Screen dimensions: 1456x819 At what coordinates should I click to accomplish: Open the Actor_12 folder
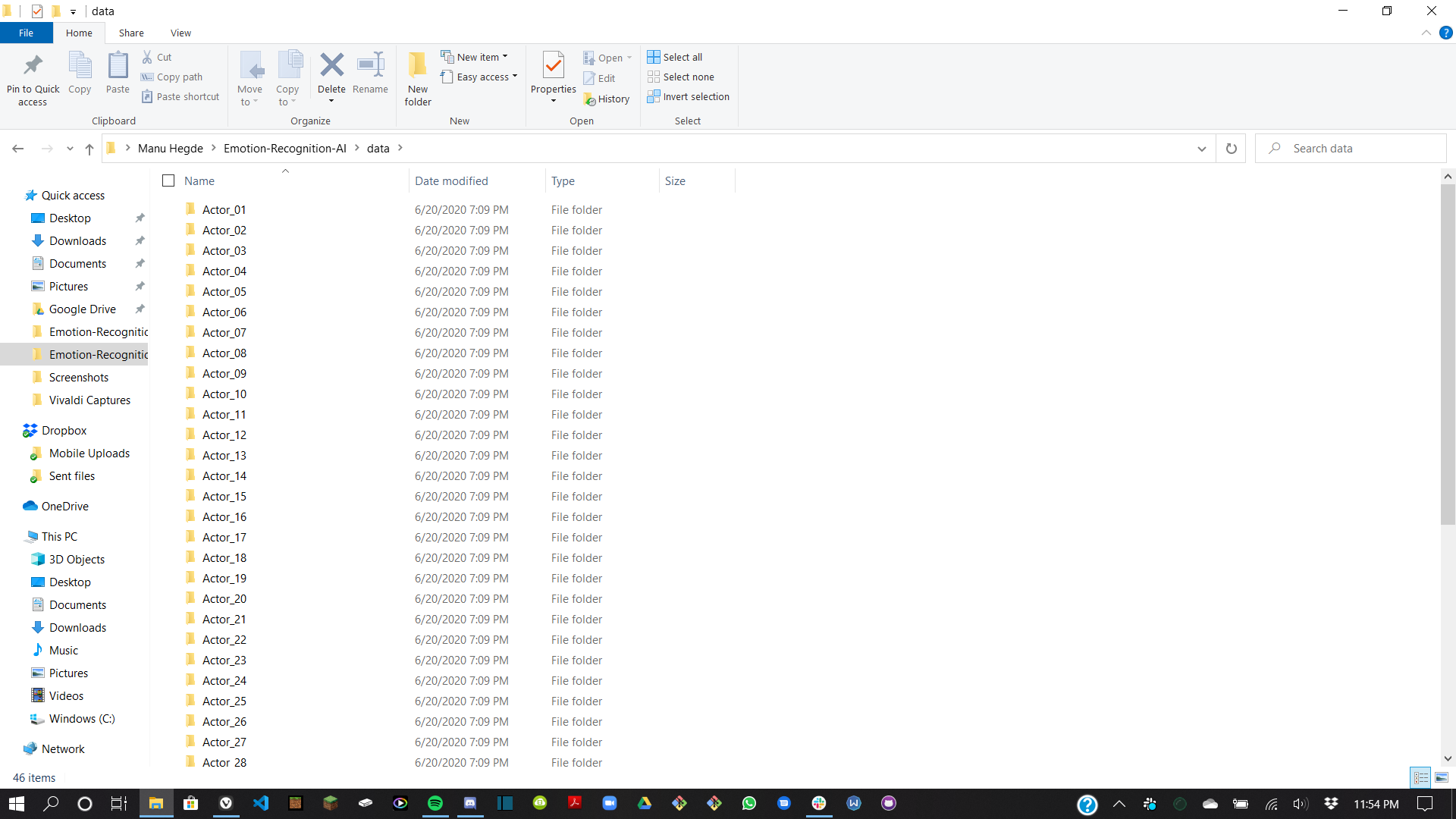tap(224, 435)
